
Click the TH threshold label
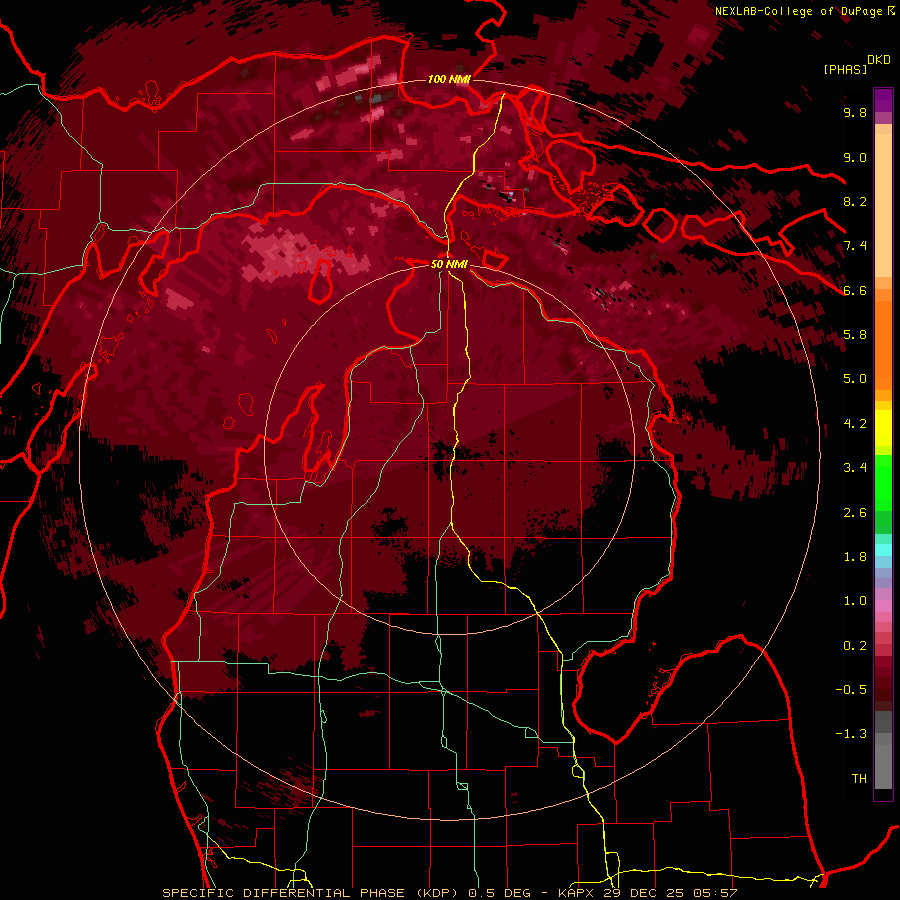pos(859,779)
